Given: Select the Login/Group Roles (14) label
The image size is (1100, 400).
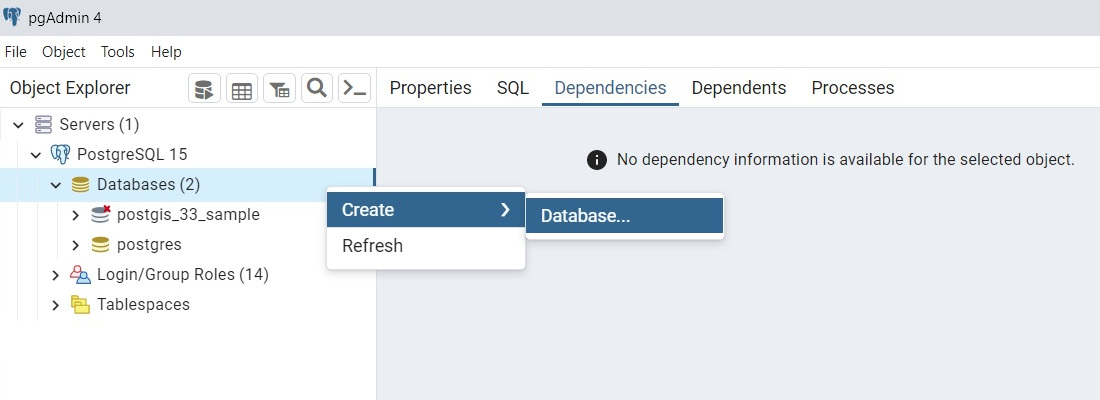Looking at the screenshot, I should click(x=183, y=274).
